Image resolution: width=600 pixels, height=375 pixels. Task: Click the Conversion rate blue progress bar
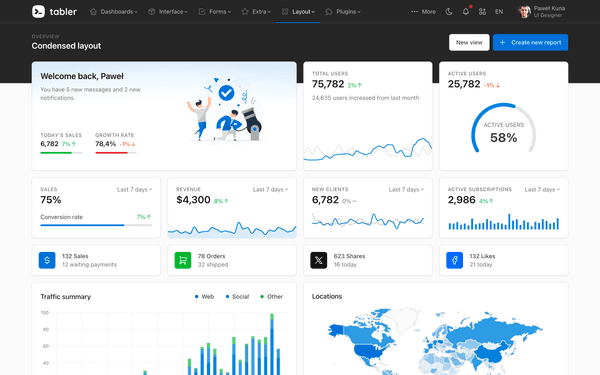[96, 225]
